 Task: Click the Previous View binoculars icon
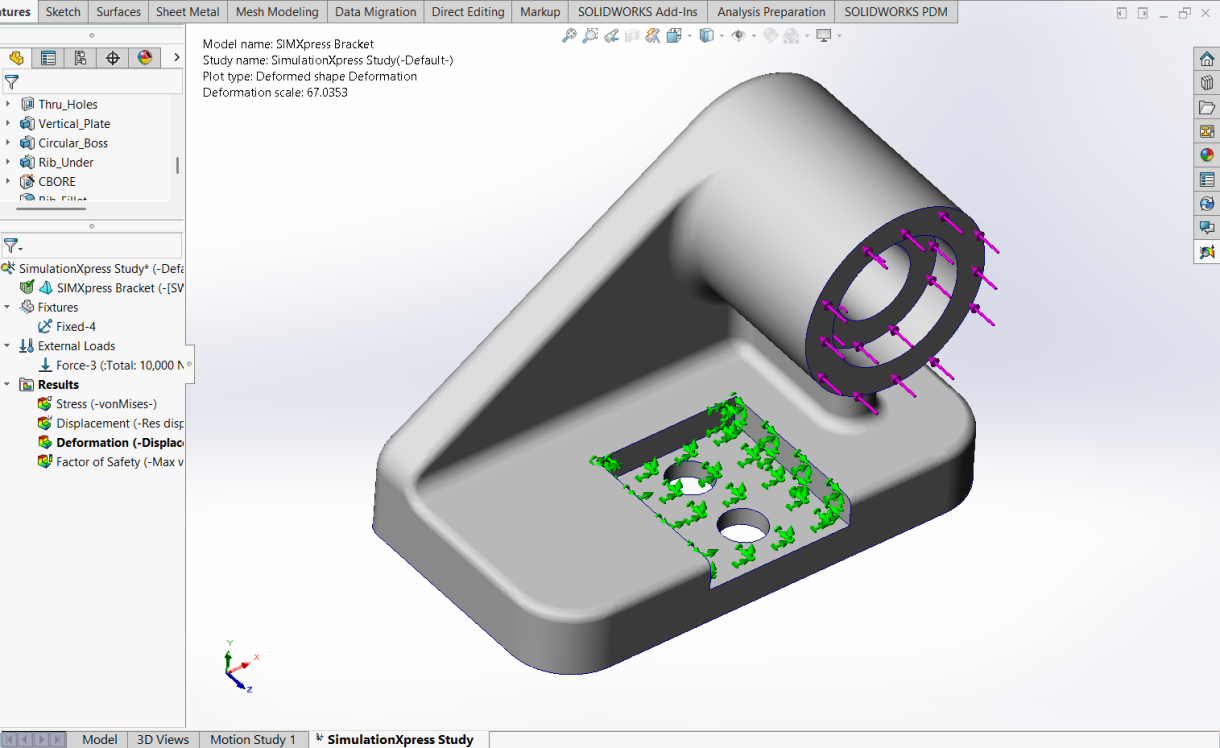pos(613,35)
